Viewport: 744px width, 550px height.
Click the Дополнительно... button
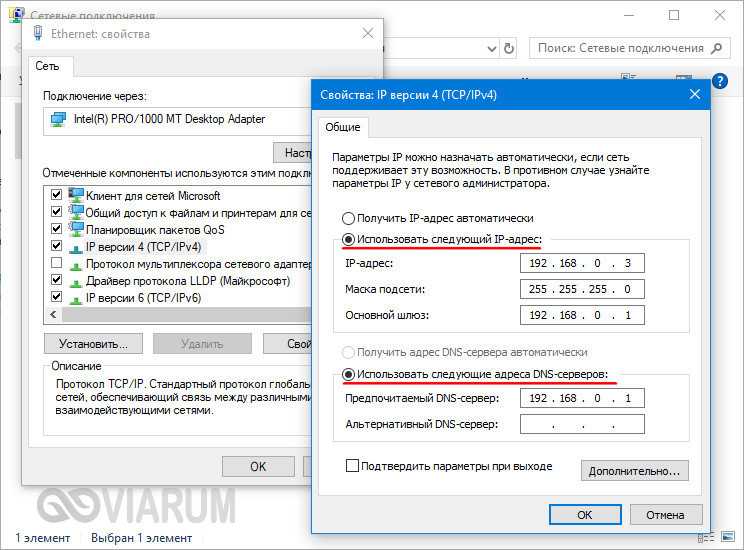(x=634, y=471)
